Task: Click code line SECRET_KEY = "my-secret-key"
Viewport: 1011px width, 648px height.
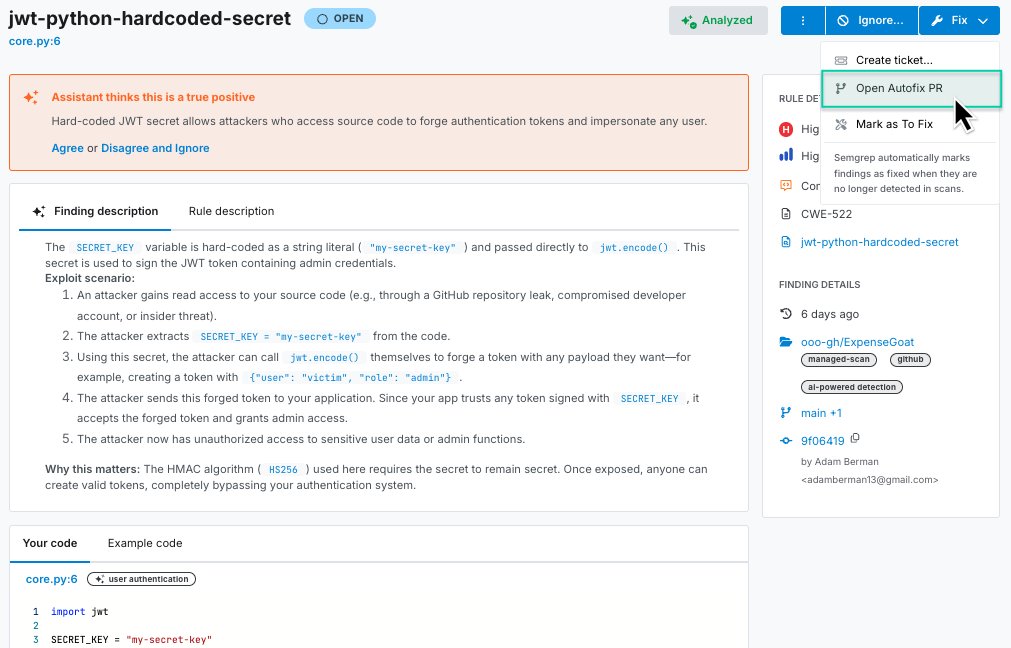Action: (x=132, y=640)
